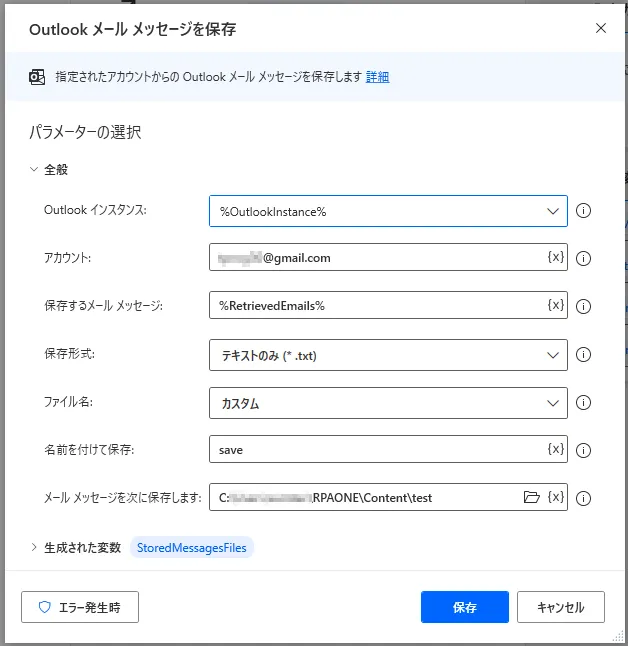Insert variable {x} in アカウント field
The height and width of the screenshot is (646, 628).
(555, 257)
